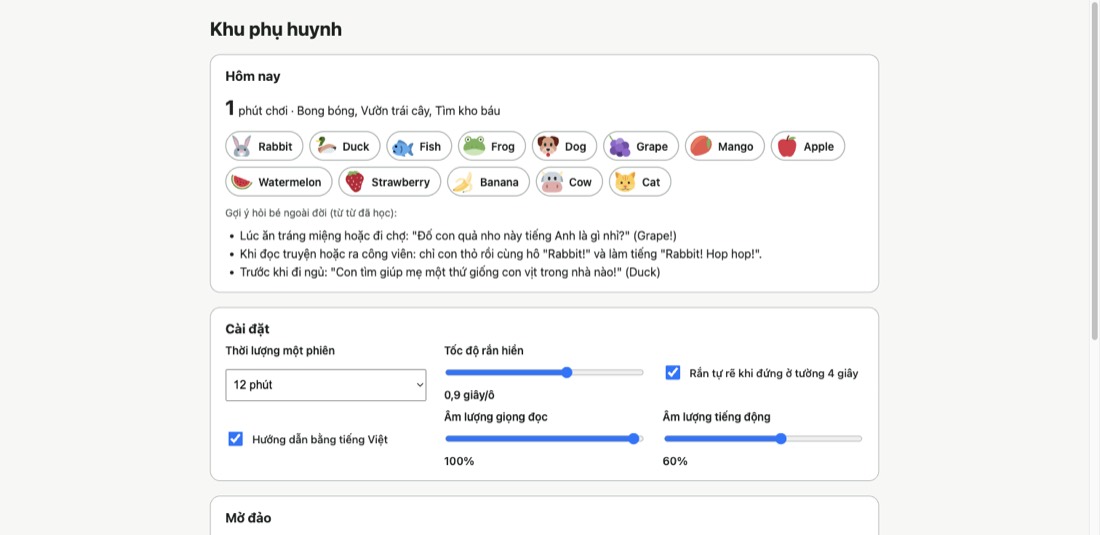The width and height of the screenshot is (1100, 535).
Task: Click the "Banana" word label
Action: coord(499,182)
